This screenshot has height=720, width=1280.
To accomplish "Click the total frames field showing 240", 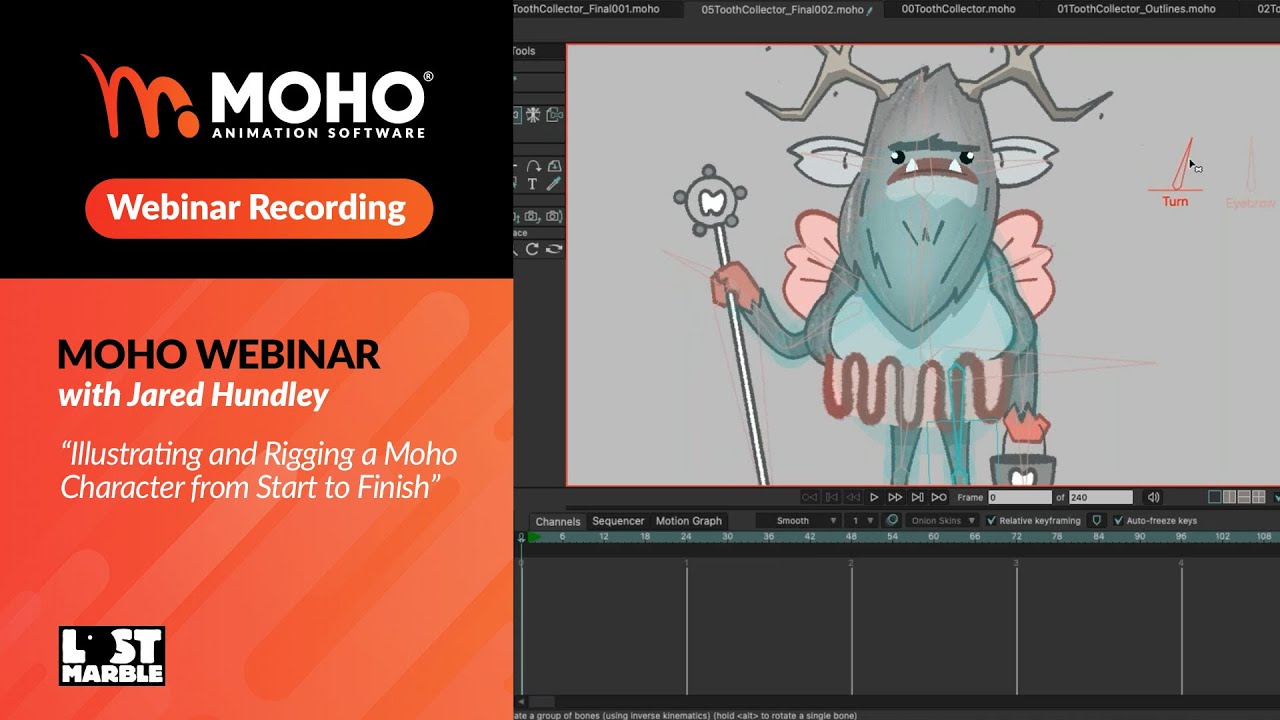I will [1101, 497].
